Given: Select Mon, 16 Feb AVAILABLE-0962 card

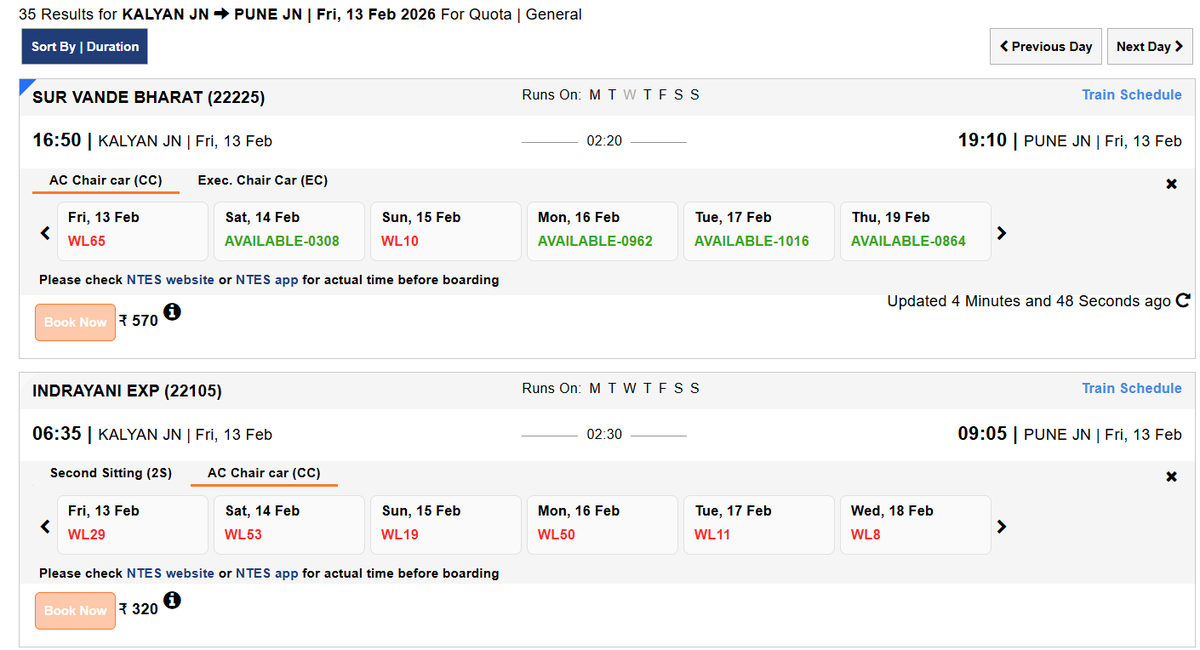Looking at the screenshot, I should 602,231.
